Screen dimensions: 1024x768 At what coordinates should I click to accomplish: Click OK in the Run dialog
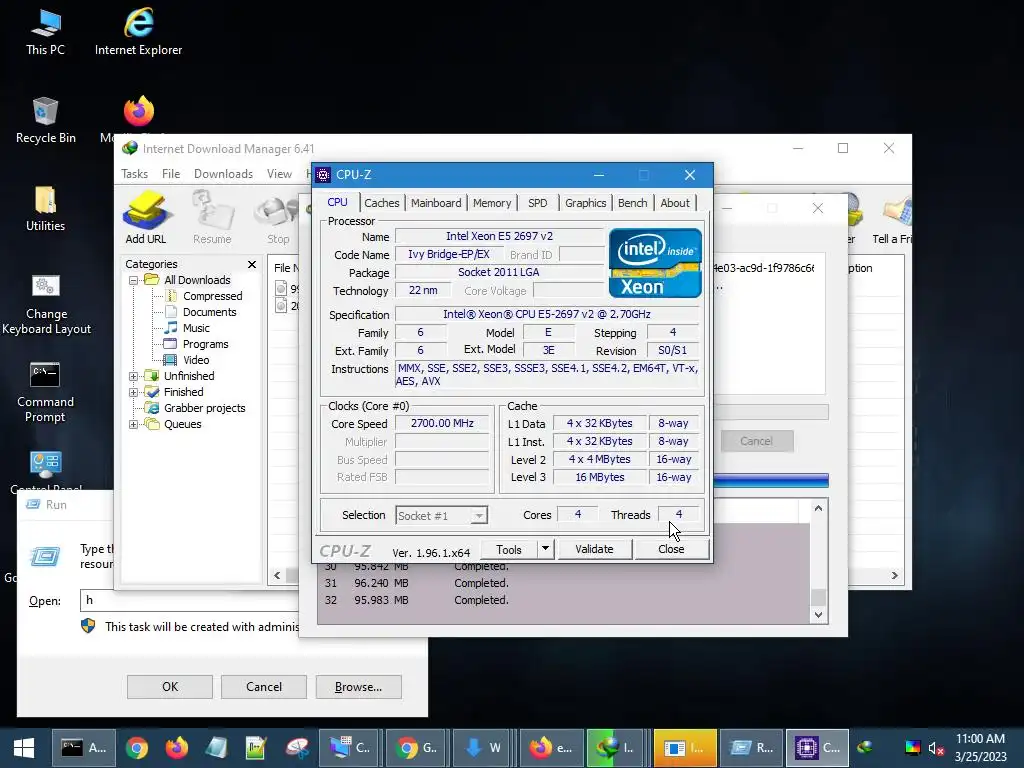pos(170,686)
